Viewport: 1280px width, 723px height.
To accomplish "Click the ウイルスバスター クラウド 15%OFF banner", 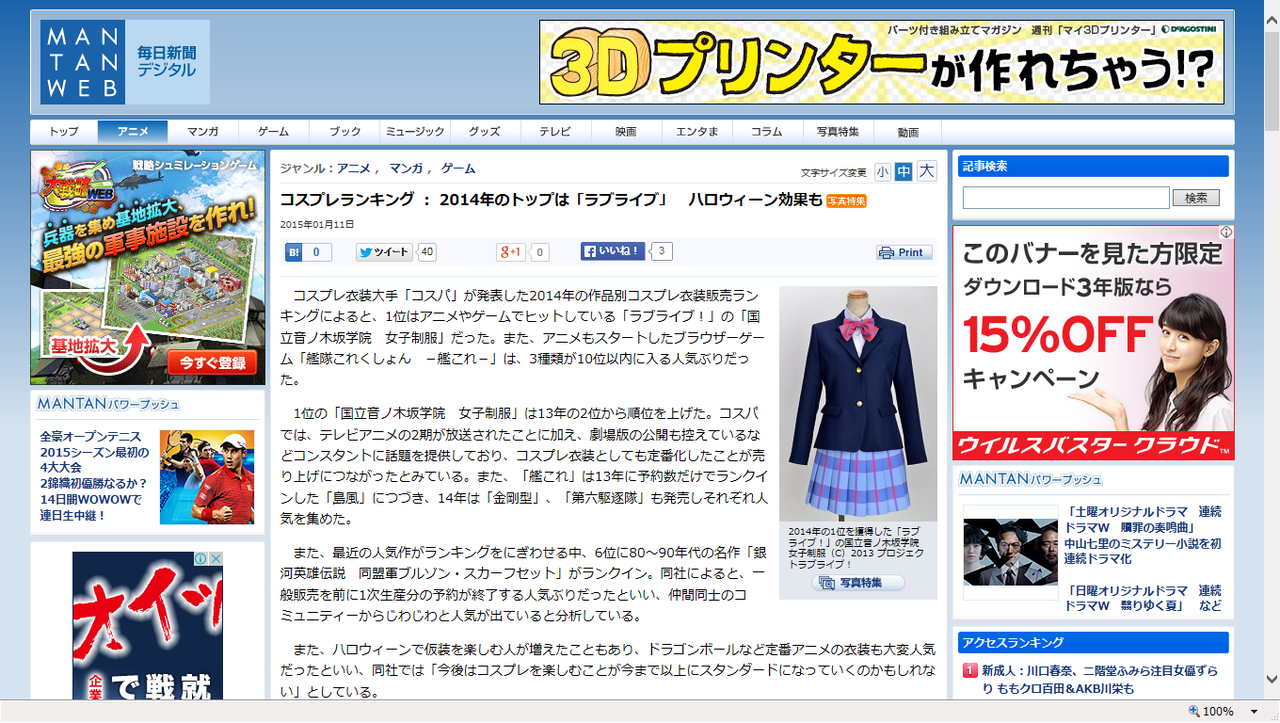I will click(1093, 343).
